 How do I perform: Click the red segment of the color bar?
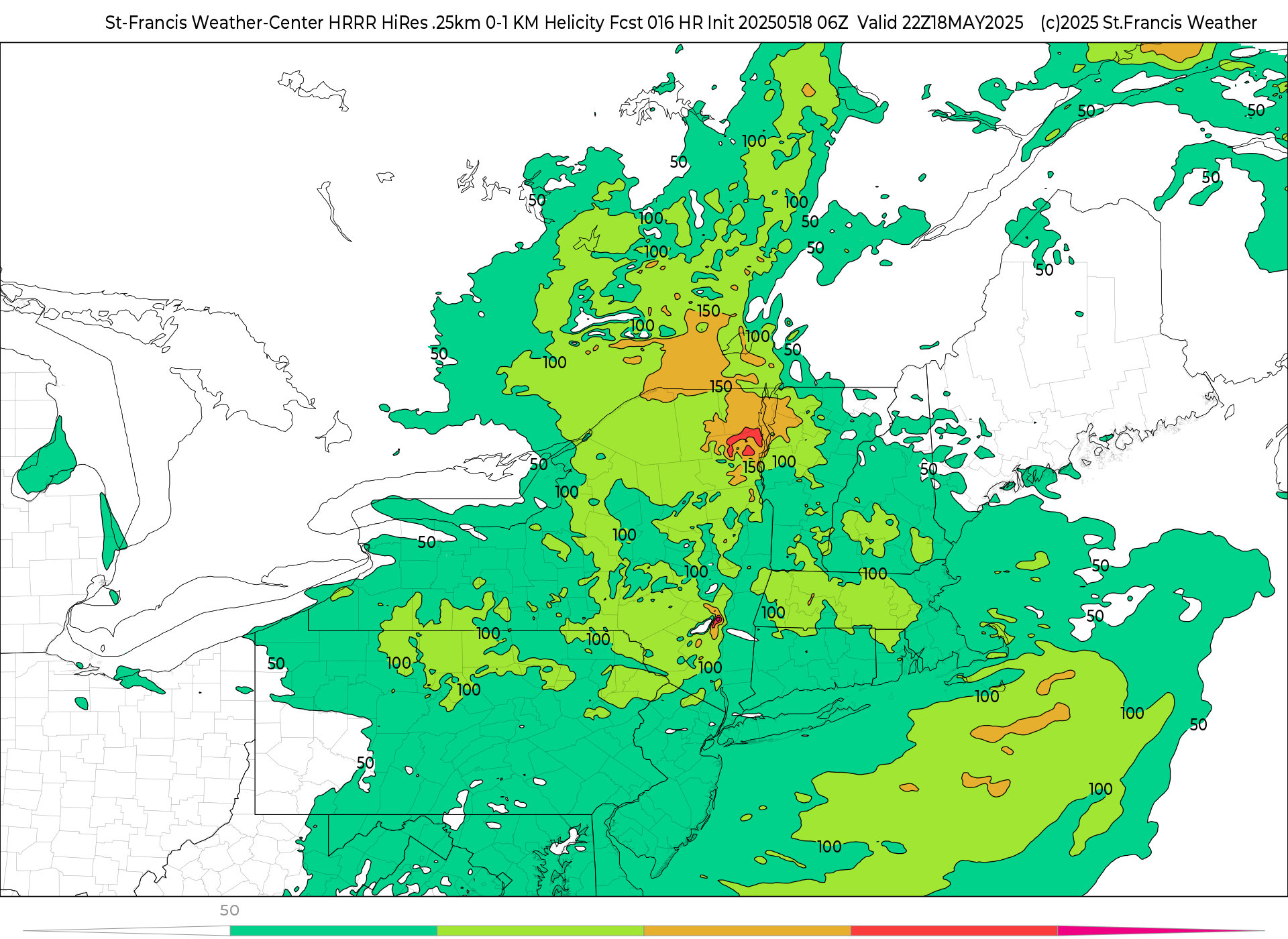point(955,930)
